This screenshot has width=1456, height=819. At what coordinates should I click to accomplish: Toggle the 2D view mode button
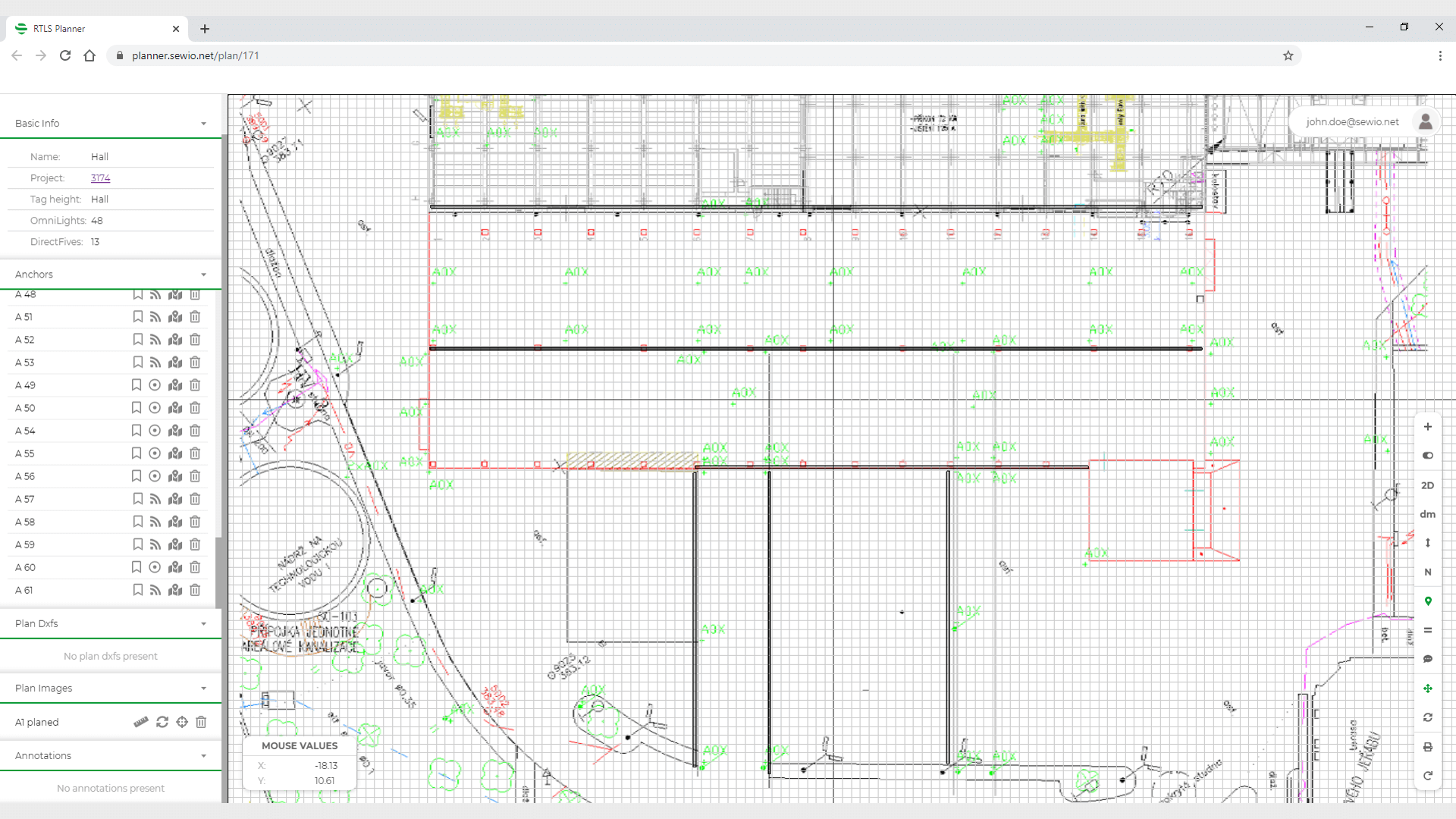click(x=1427, y=485)
